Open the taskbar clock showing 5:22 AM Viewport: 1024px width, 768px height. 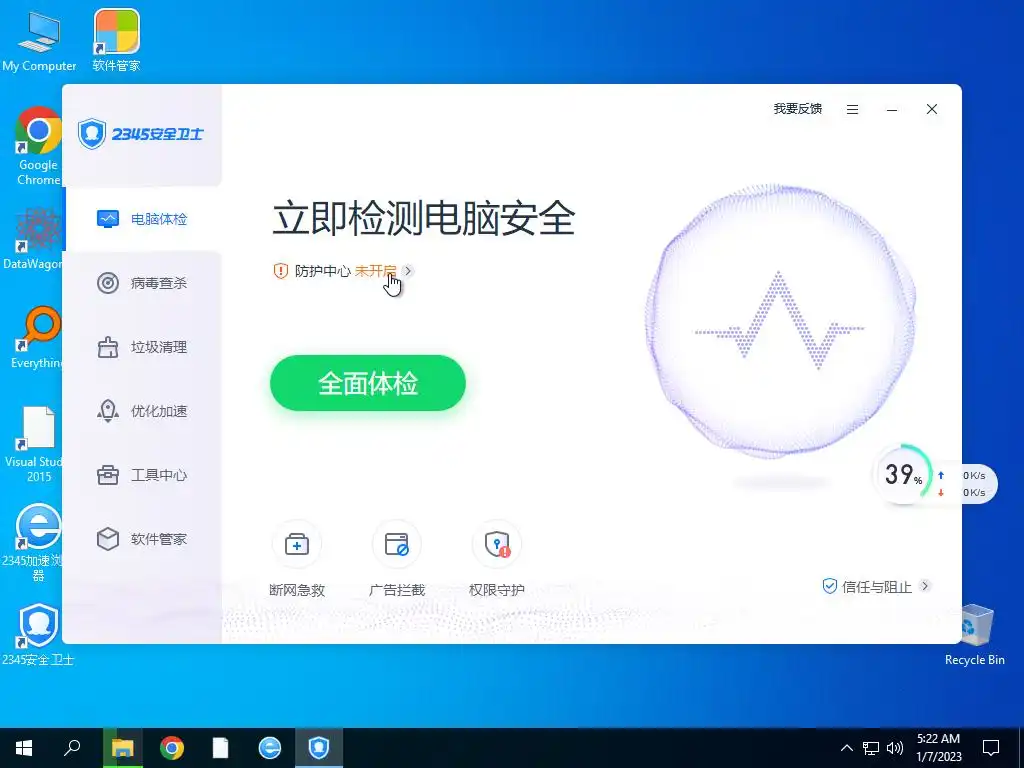tap(938, 748)
